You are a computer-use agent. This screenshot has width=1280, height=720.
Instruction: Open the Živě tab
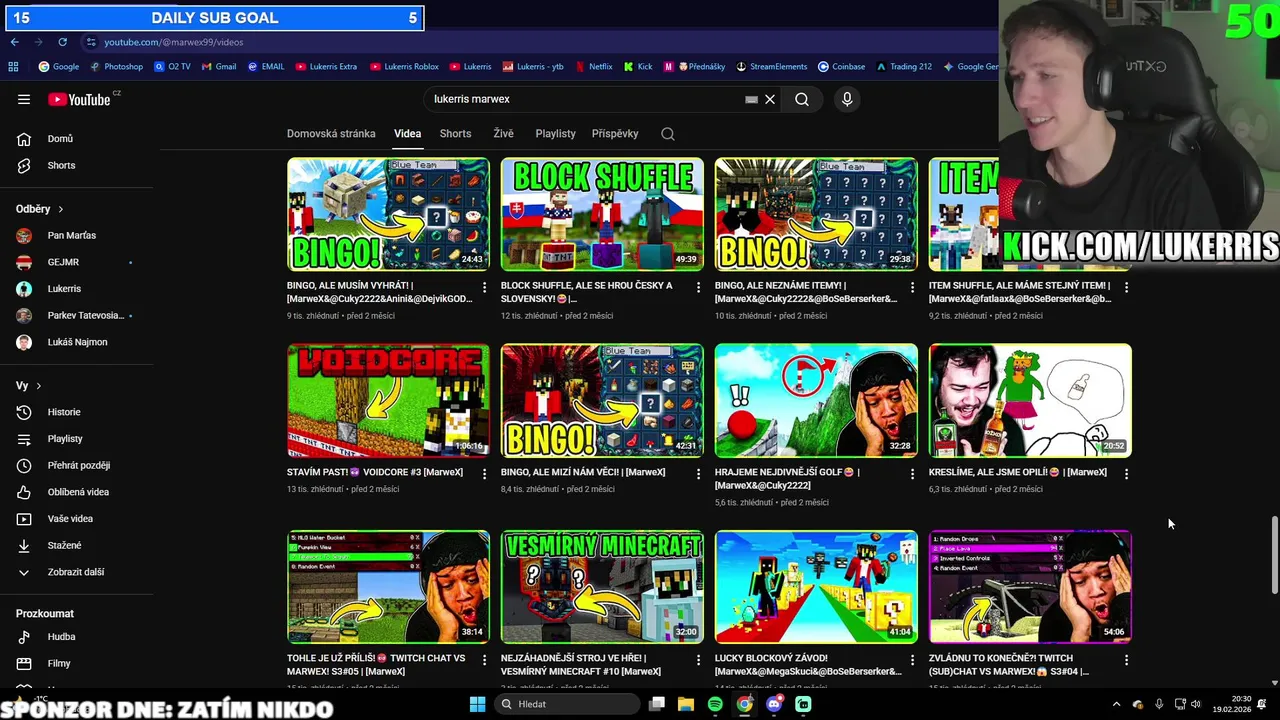click(x=503, y=134)
